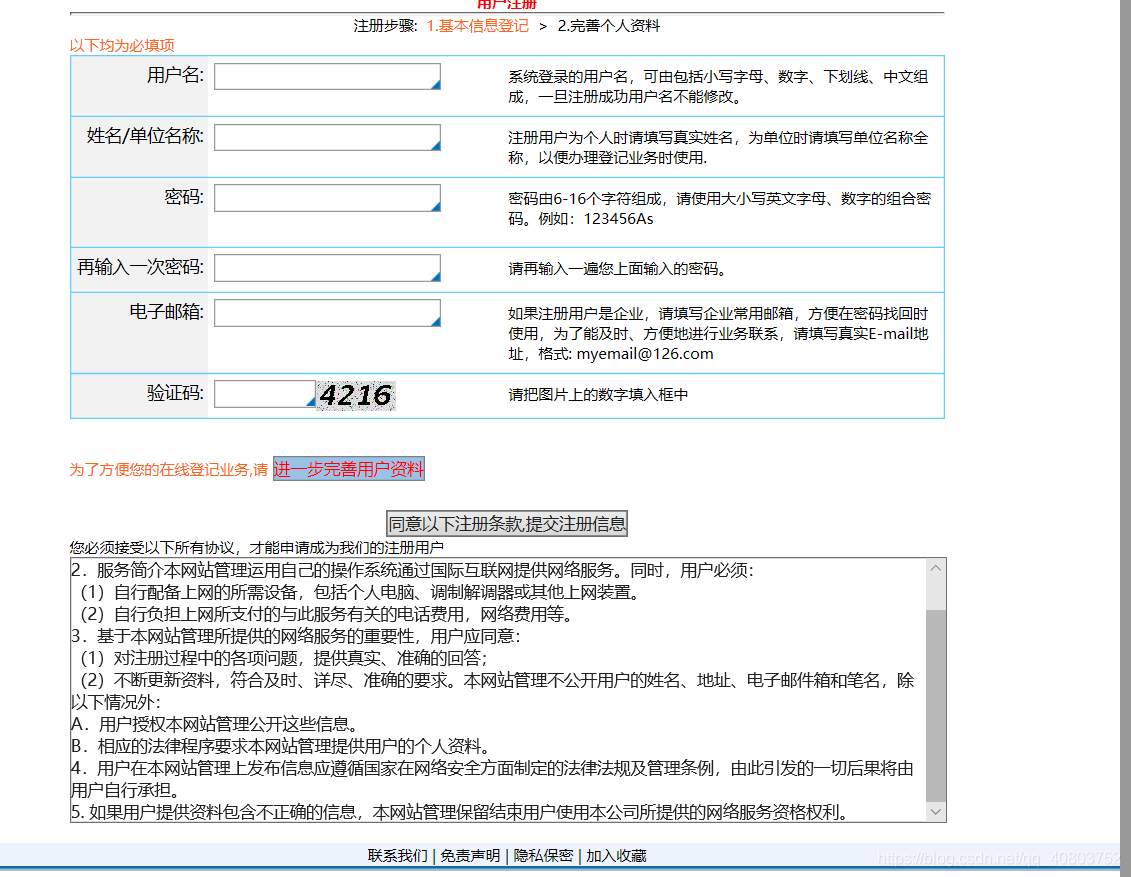This screenshot has width=1131, height=877.
Task: Click hint text 请把图片上的数字填入框中
Action: (x=598, y=395)
